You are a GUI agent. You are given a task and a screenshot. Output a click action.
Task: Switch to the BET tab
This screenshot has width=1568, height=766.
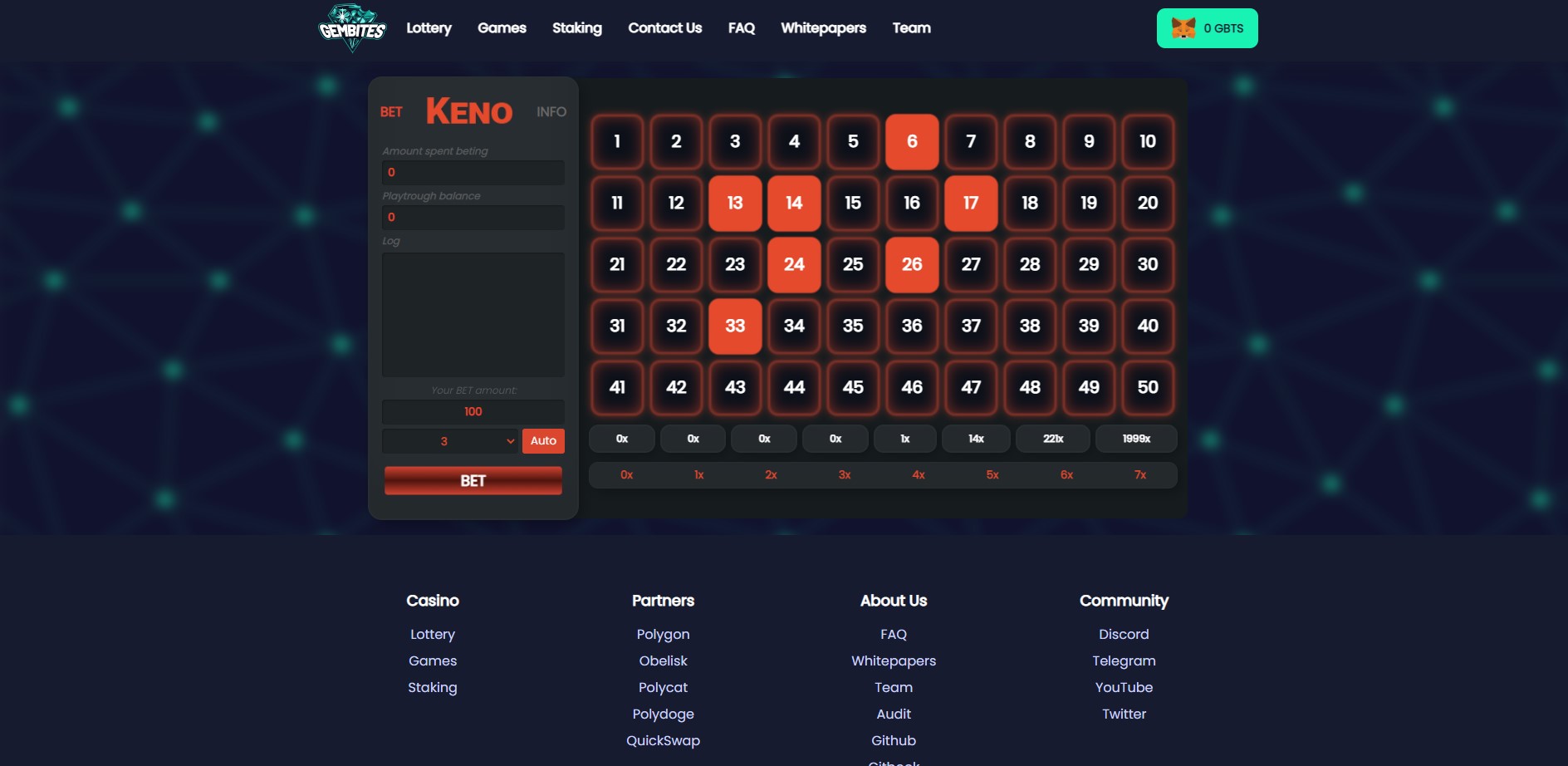point(391,112)
